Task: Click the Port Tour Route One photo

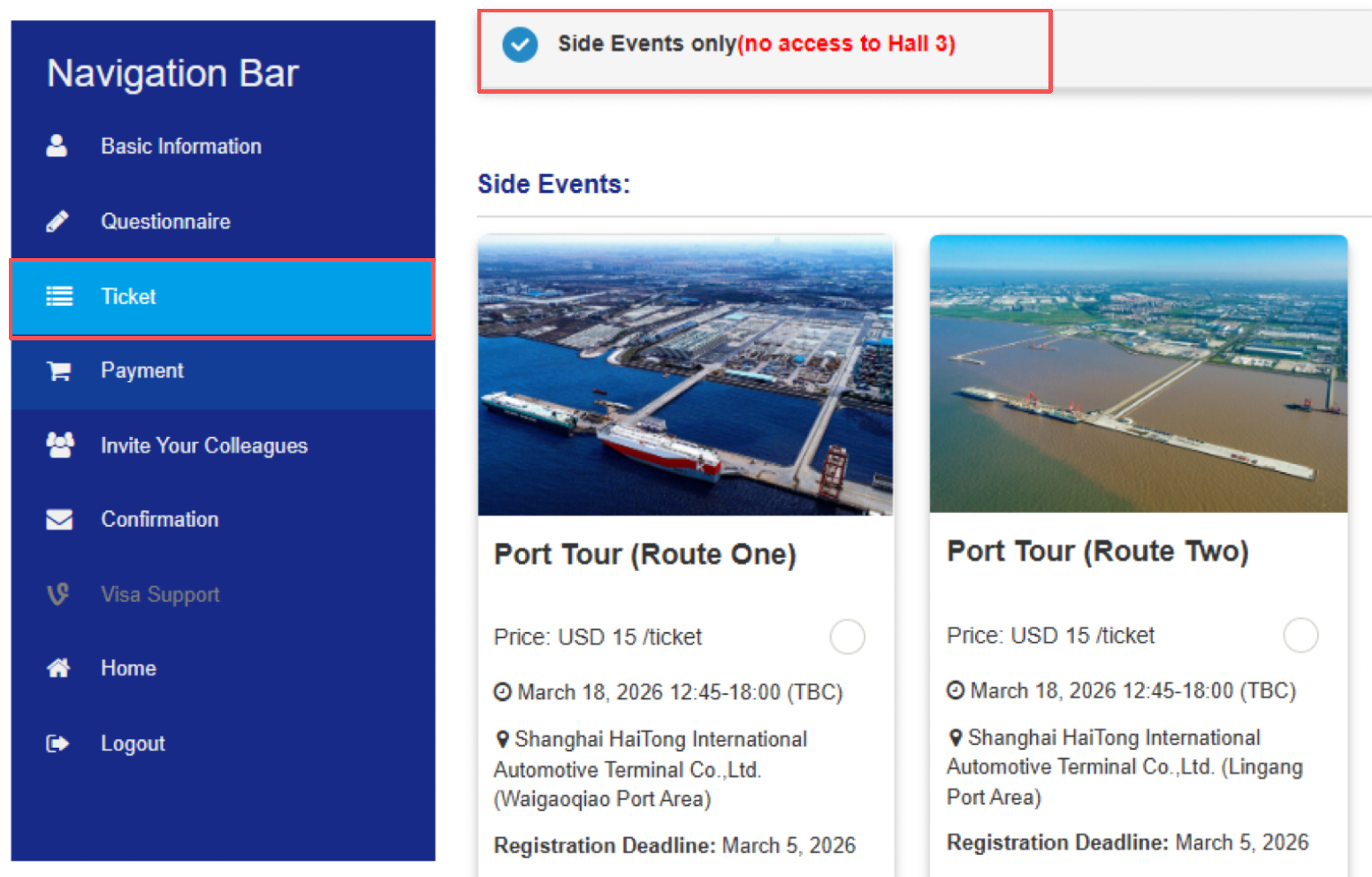Action: [x=685, y=375]
